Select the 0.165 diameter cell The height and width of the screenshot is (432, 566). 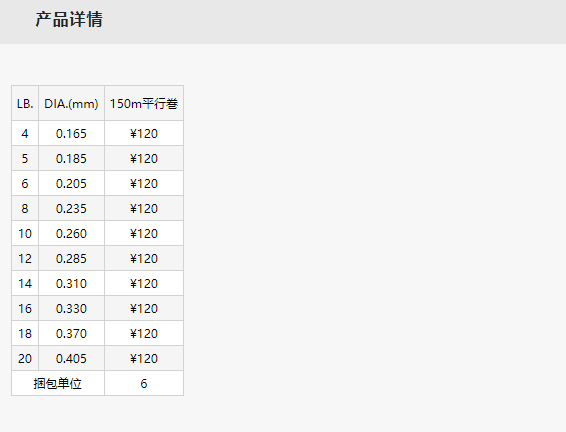point(71,134)
